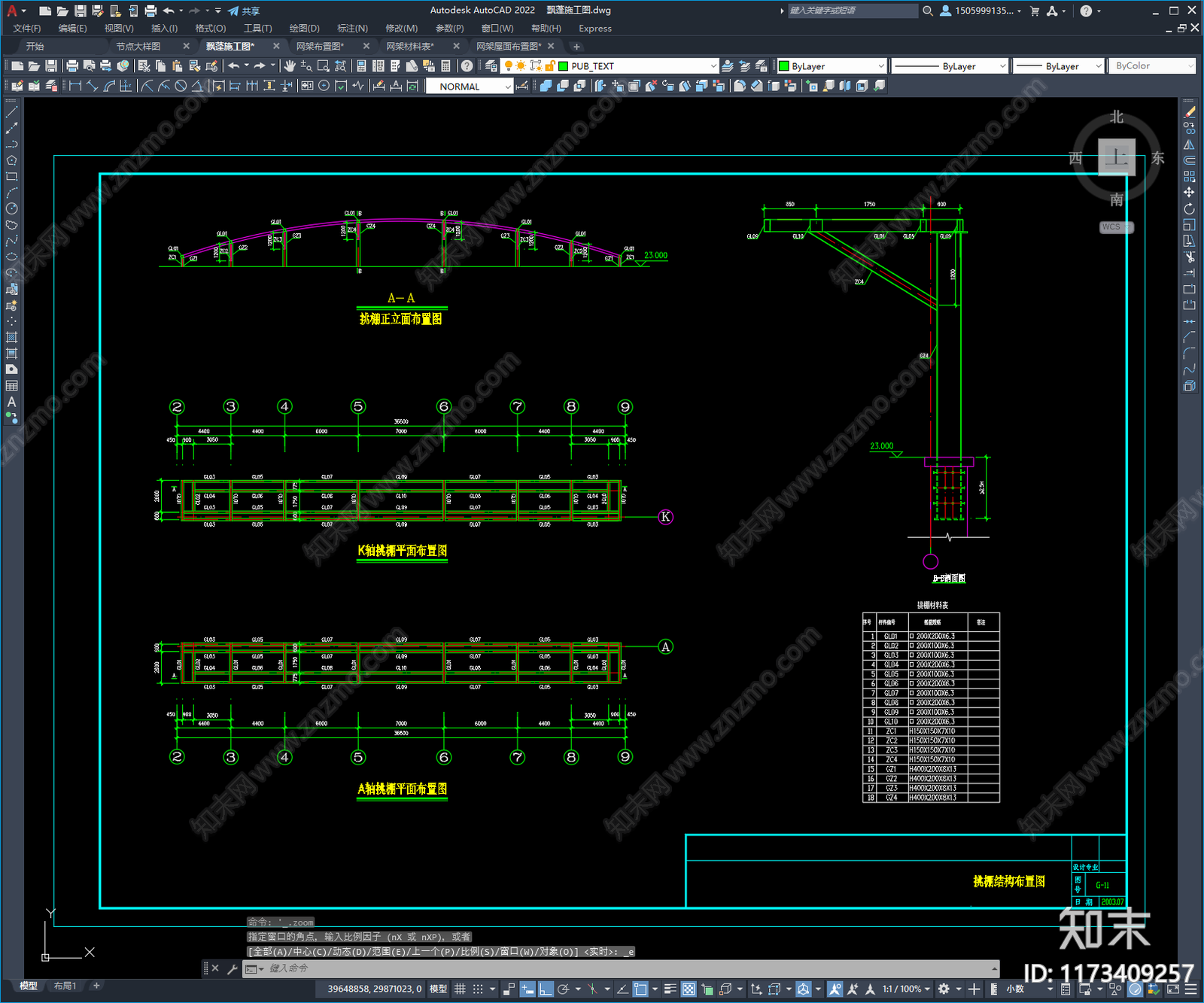Image resolution: width=1204 pixels, height=1003 pixels.
Task: Click the Rotate tool in modify toolbar
Action: coord(1190,208)
